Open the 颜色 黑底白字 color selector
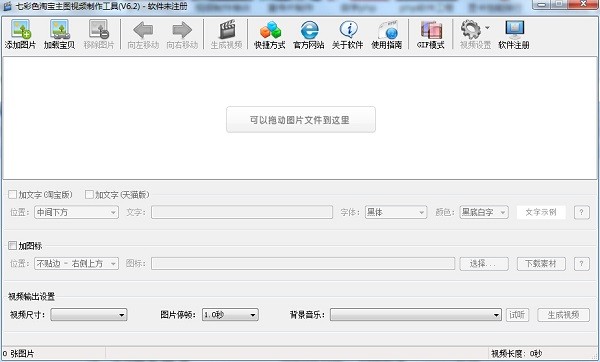 pyautogui.click(x=484, y=212)
